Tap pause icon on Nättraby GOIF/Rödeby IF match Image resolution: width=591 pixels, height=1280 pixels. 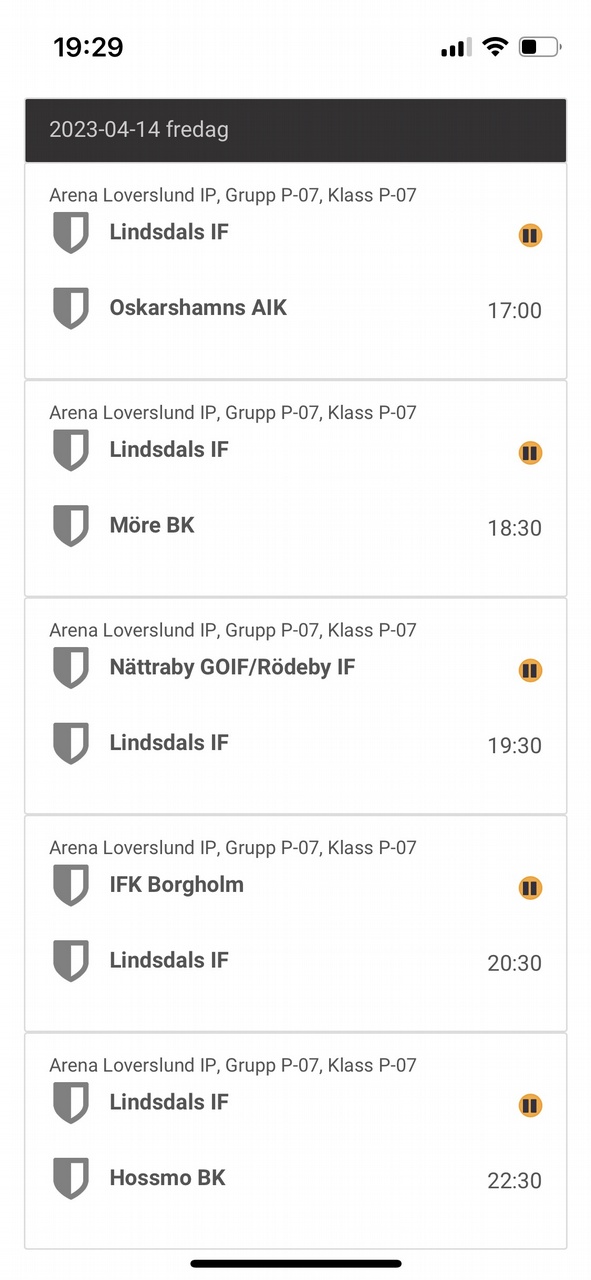[x=530, y=670]
